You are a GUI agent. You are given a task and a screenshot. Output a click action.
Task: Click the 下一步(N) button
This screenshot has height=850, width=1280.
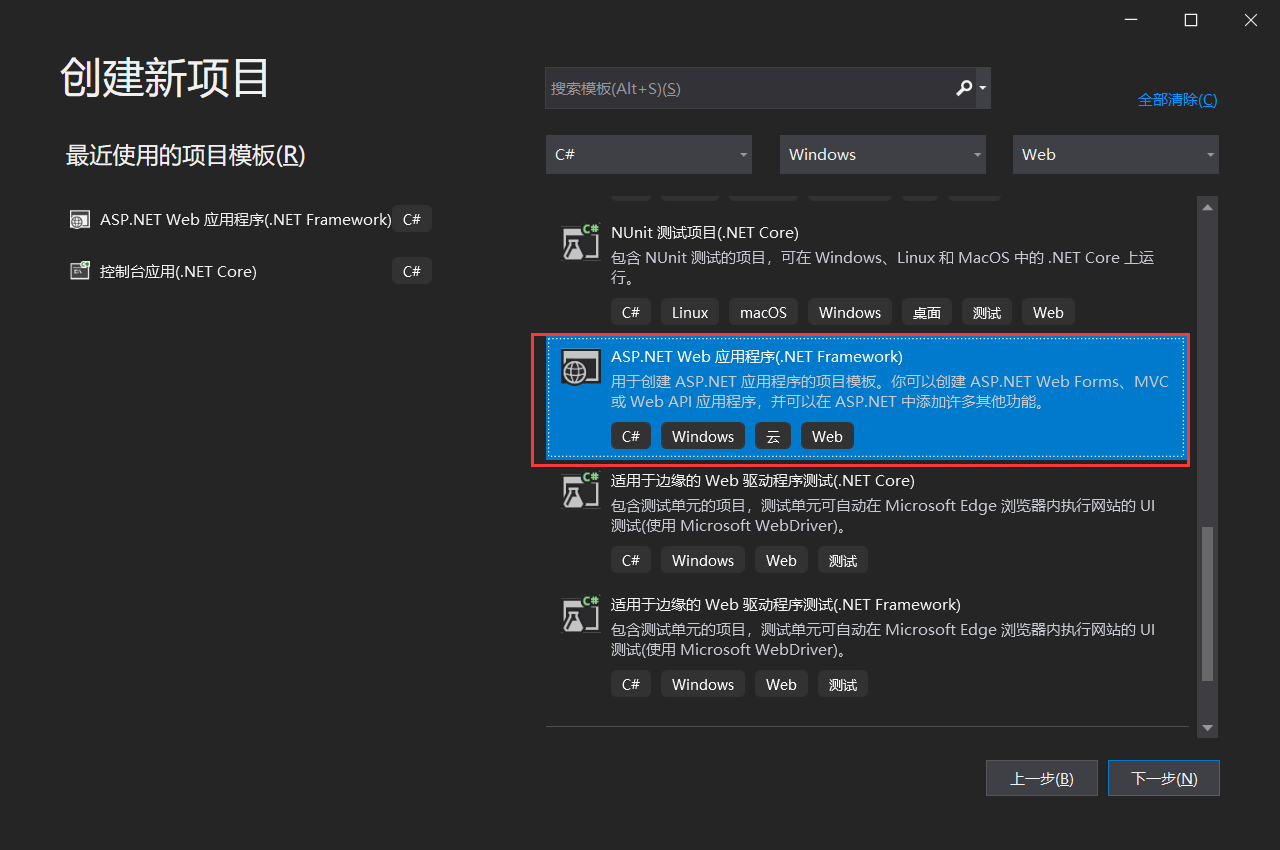pos(1163,778)
